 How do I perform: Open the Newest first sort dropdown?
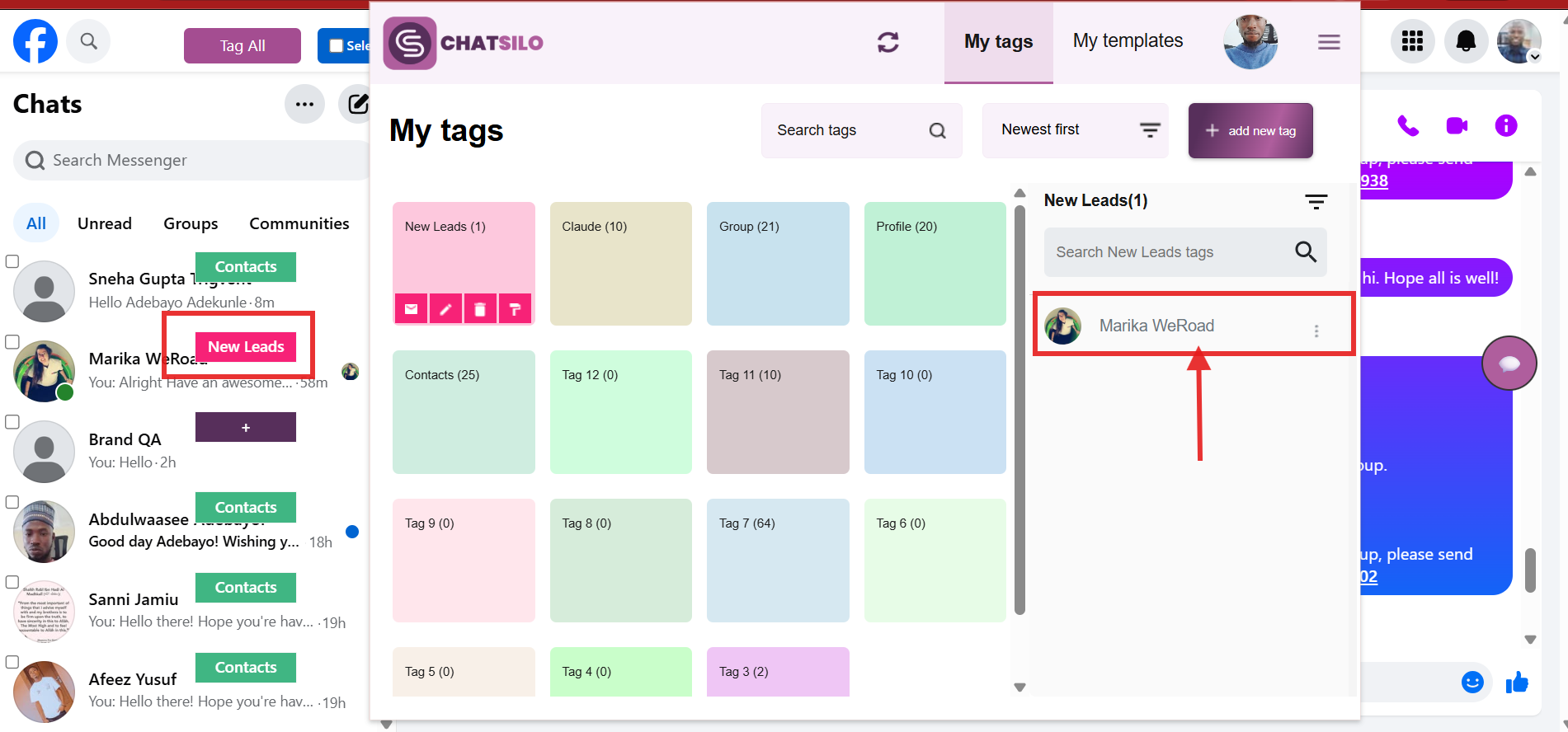click(x=1076, y=130)
